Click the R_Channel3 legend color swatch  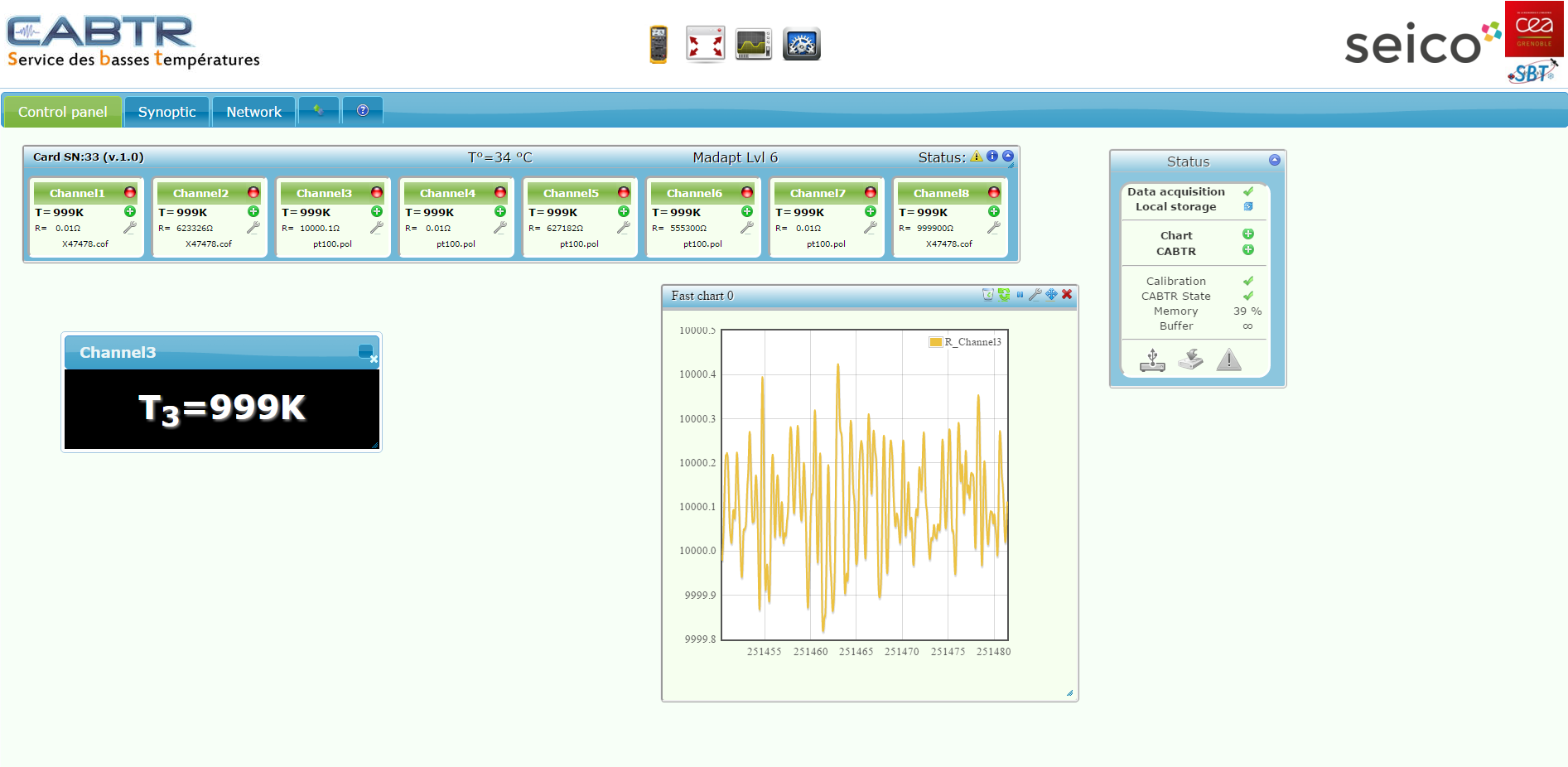936,342
